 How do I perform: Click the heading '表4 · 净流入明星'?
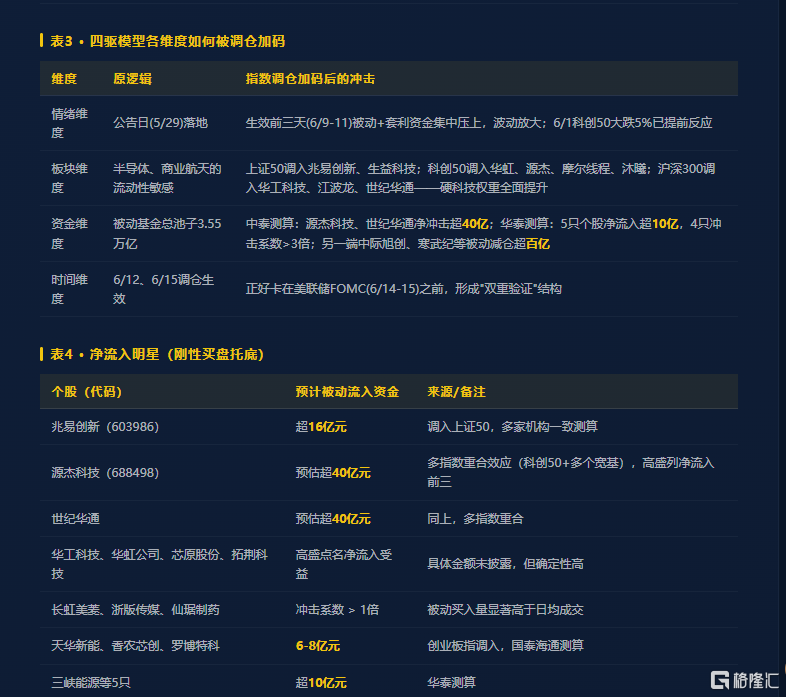tap(157, 355)
